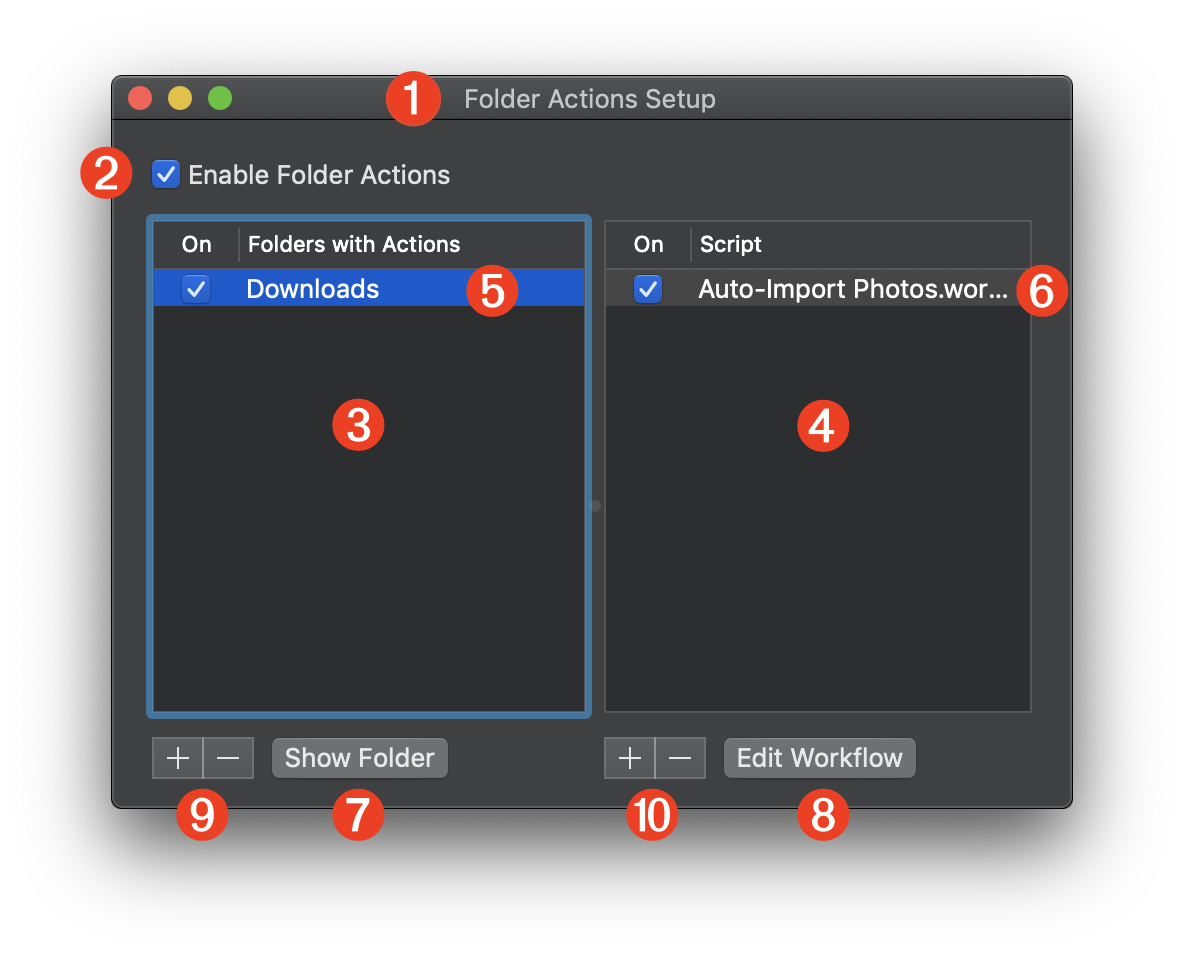Viewport: 1184px width, 956px height.
Task: Detach the script using the minus icon
Action: tap(680, 757)
